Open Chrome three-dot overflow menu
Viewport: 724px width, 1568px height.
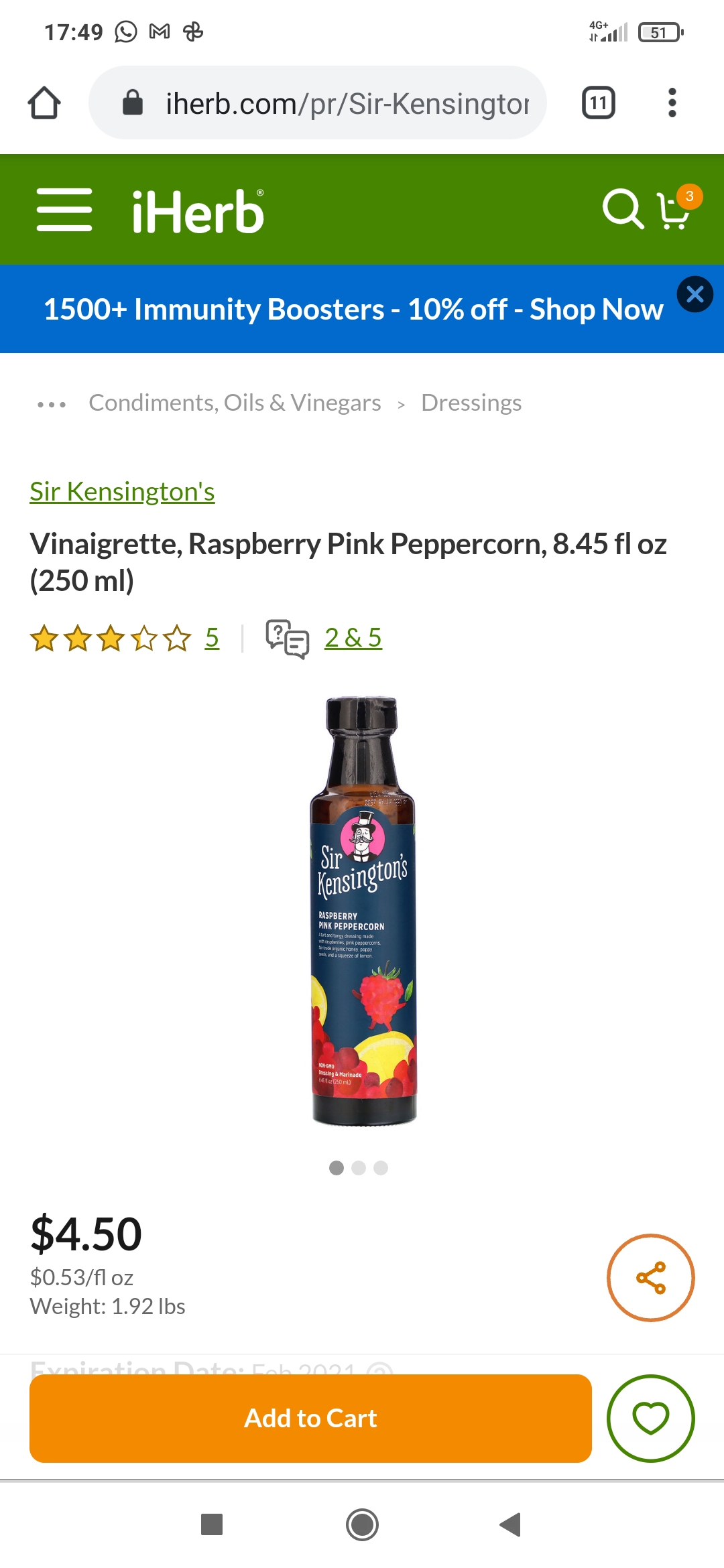(672, 103)
